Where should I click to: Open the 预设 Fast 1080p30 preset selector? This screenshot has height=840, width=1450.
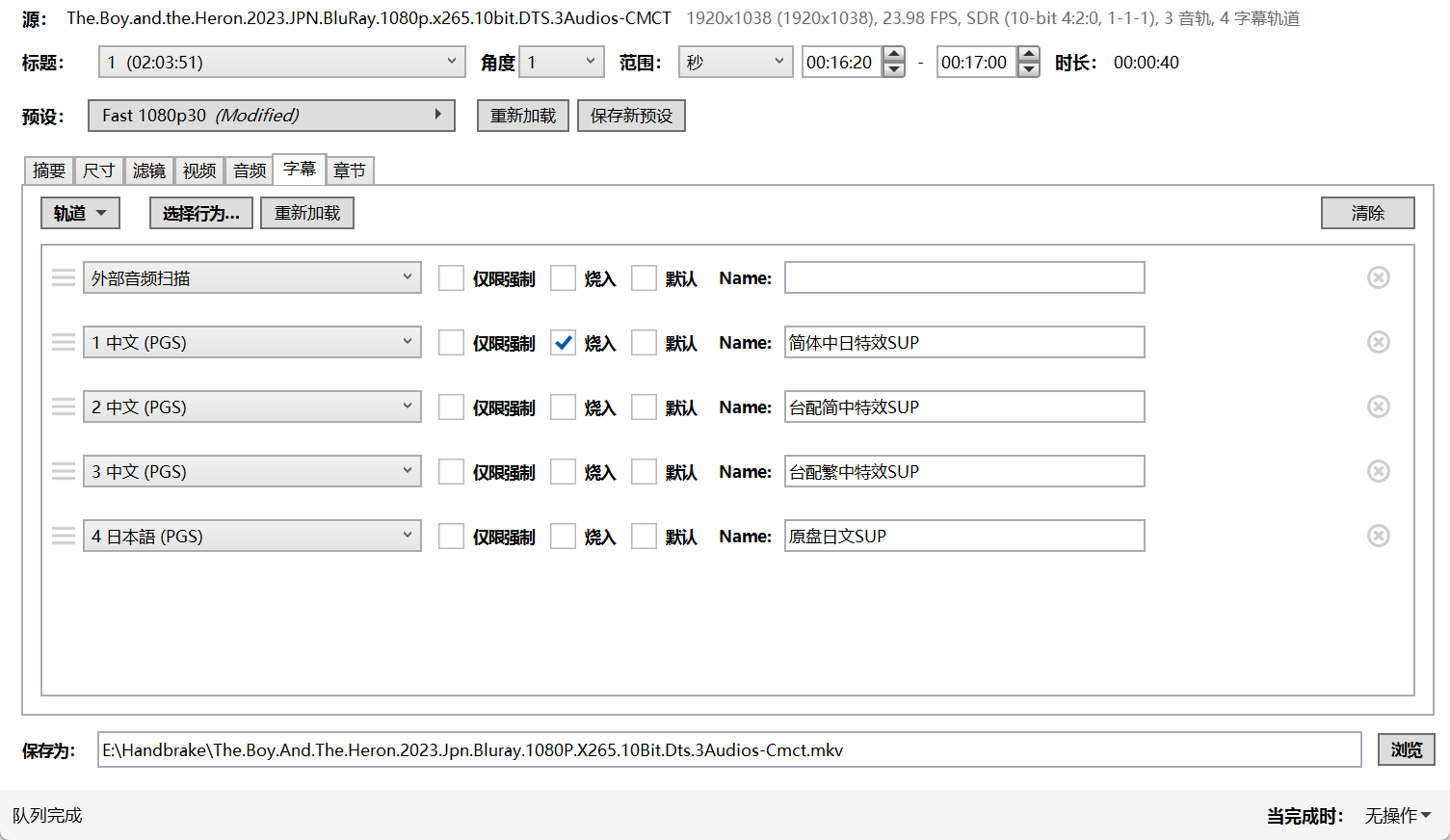[x=271, y=116]
